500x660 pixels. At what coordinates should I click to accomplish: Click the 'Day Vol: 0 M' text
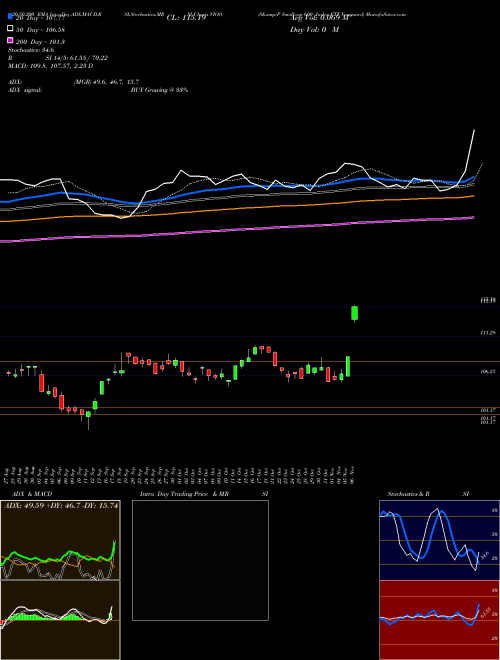click(x=314, y=29)
